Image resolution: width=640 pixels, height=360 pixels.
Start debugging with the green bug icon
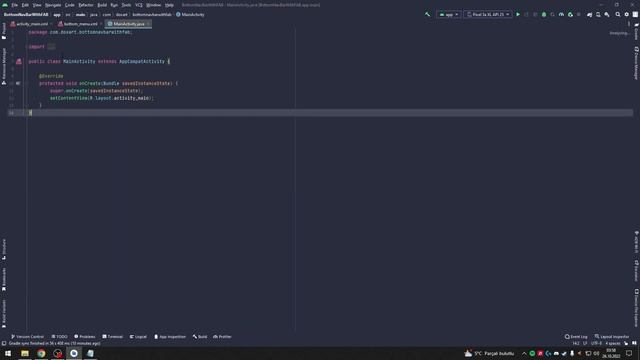click(544, 14)
